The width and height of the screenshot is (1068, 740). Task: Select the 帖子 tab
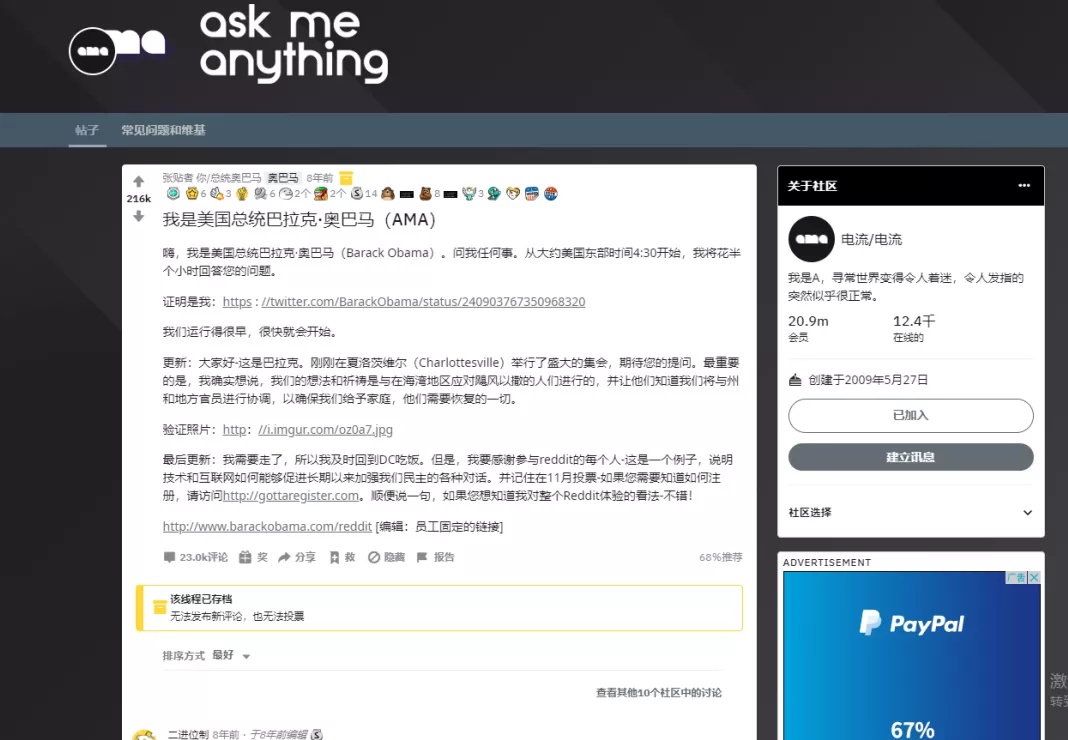click(87, 129)
